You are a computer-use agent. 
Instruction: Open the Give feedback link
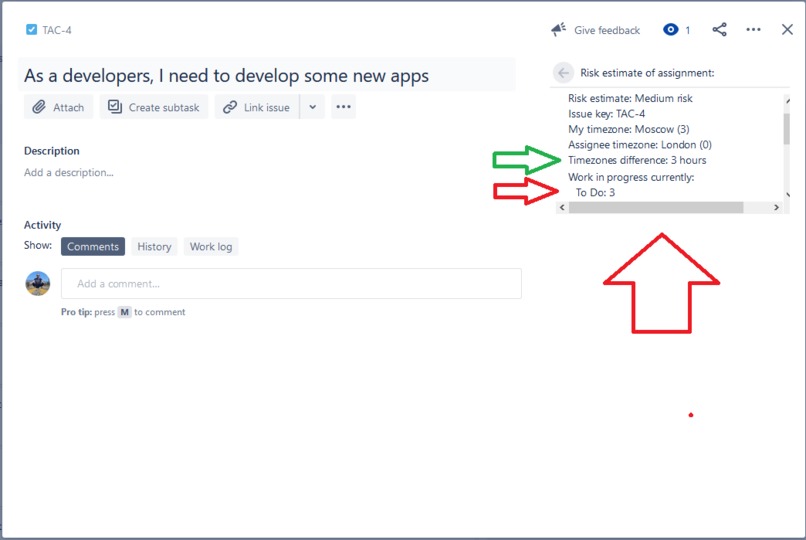coord(607,30)
